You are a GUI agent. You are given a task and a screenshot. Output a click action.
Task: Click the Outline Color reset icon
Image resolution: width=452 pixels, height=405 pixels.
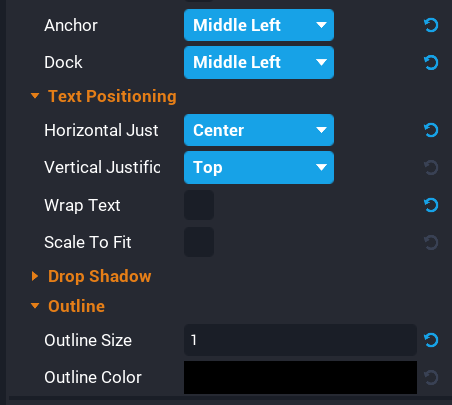431,377
